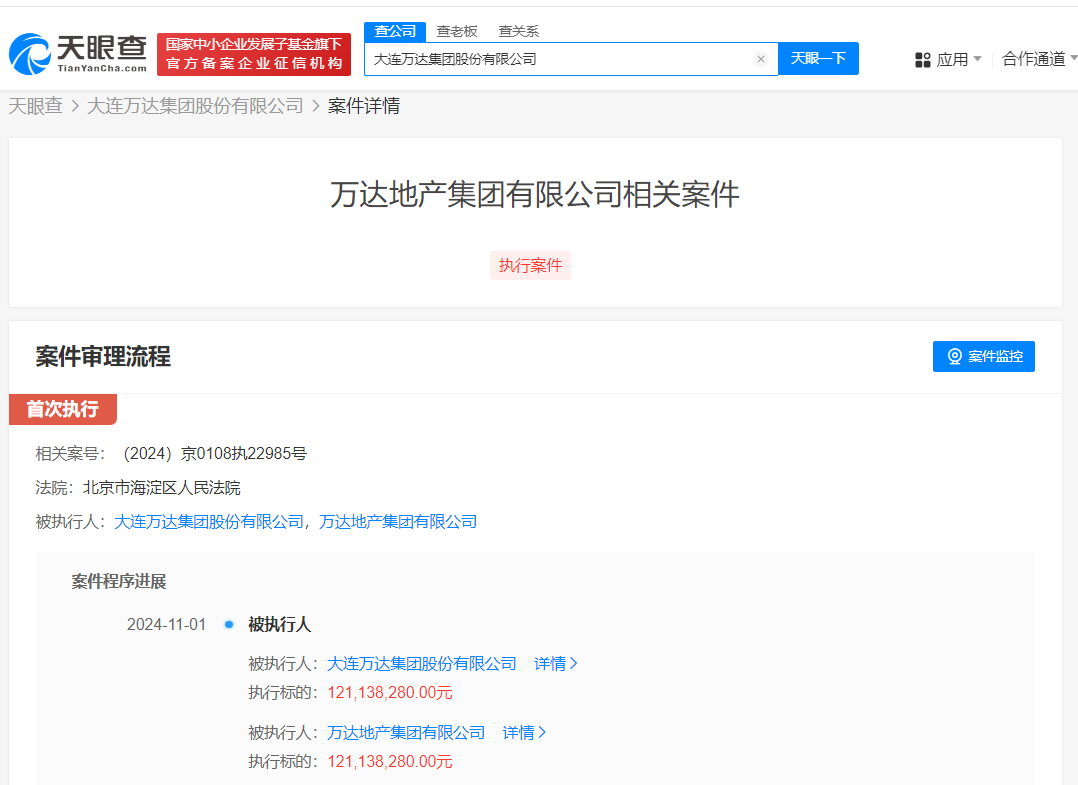The width and height of the screenshot is (1078, 785).
Task: Click the 天眼一下 search button
Action: click(817, 59)
